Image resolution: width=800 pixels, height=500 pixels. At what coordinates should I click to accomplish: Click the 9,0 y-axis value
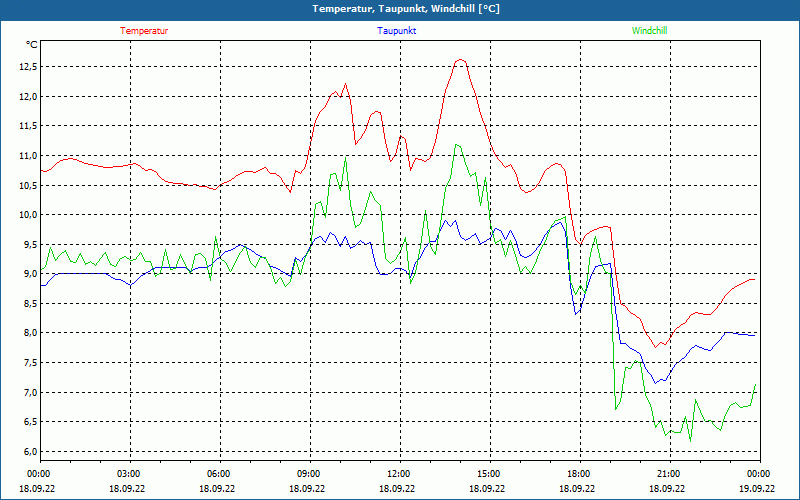coord(31,274)
